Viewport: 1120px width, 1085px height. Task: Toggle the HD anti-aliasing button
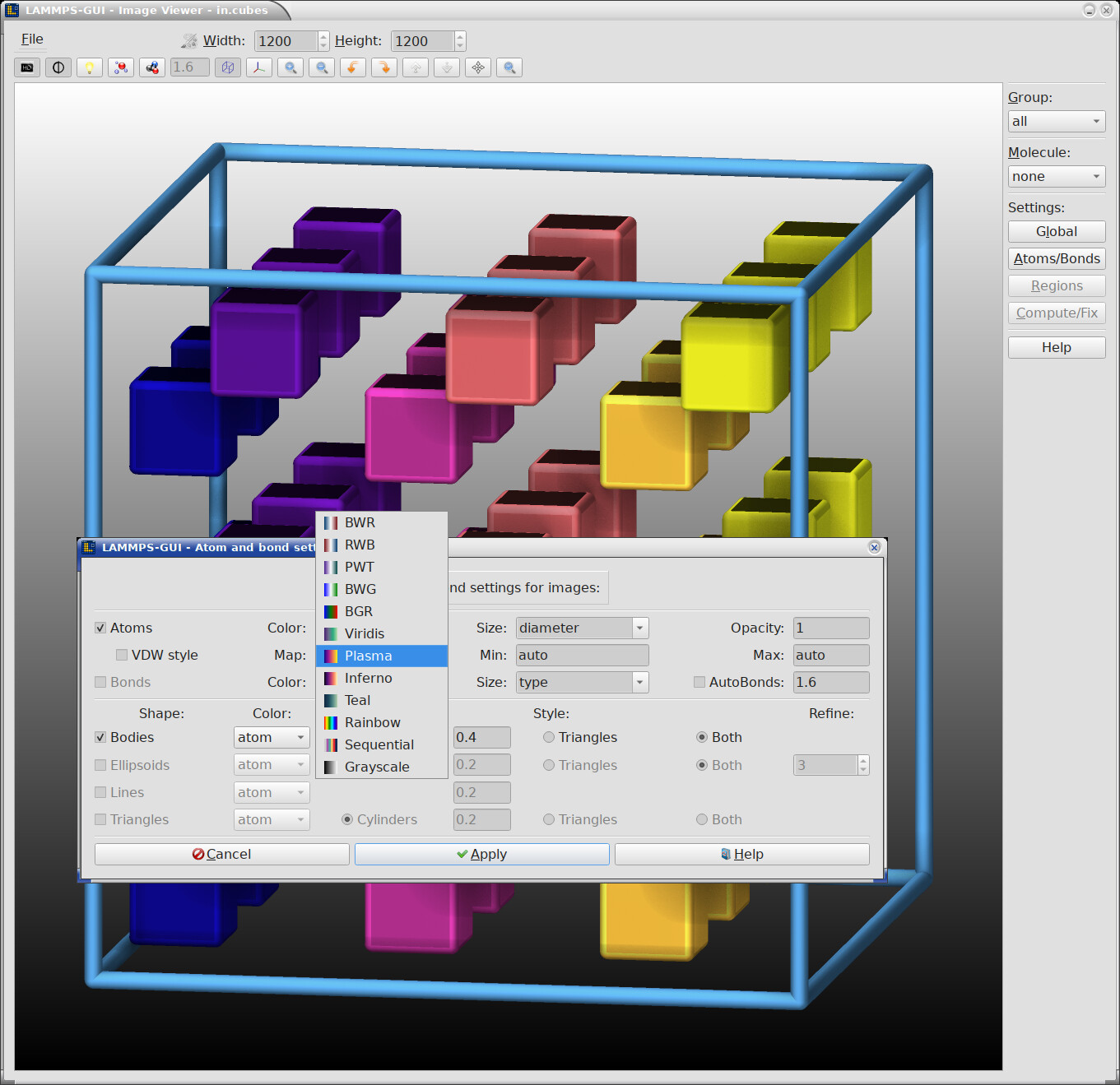tap(27, 67)
